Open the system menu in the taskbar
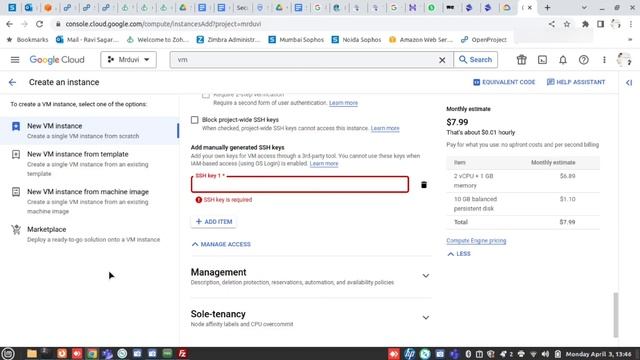 click(8, 353)
